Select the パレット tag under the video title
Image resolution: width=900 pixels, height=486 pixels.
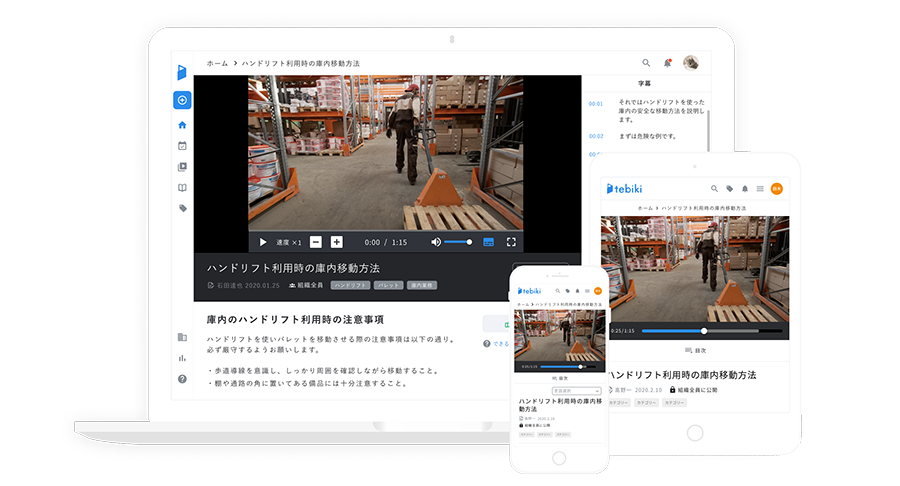click(388, 285)
